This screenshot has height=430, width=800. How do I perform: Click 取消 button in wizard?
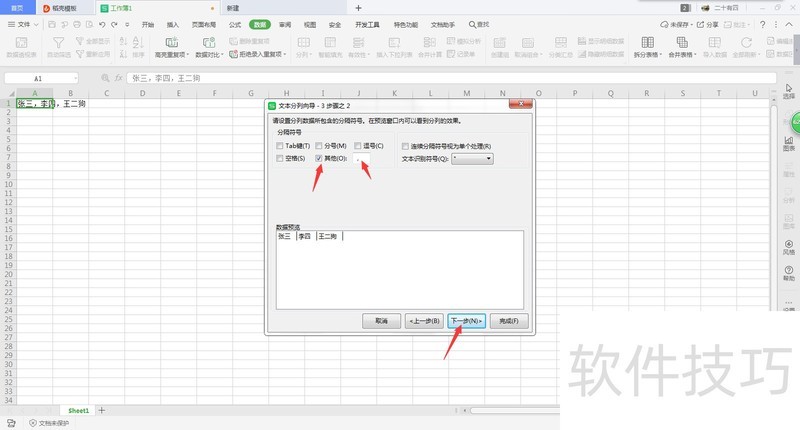[x=381, y=321]
